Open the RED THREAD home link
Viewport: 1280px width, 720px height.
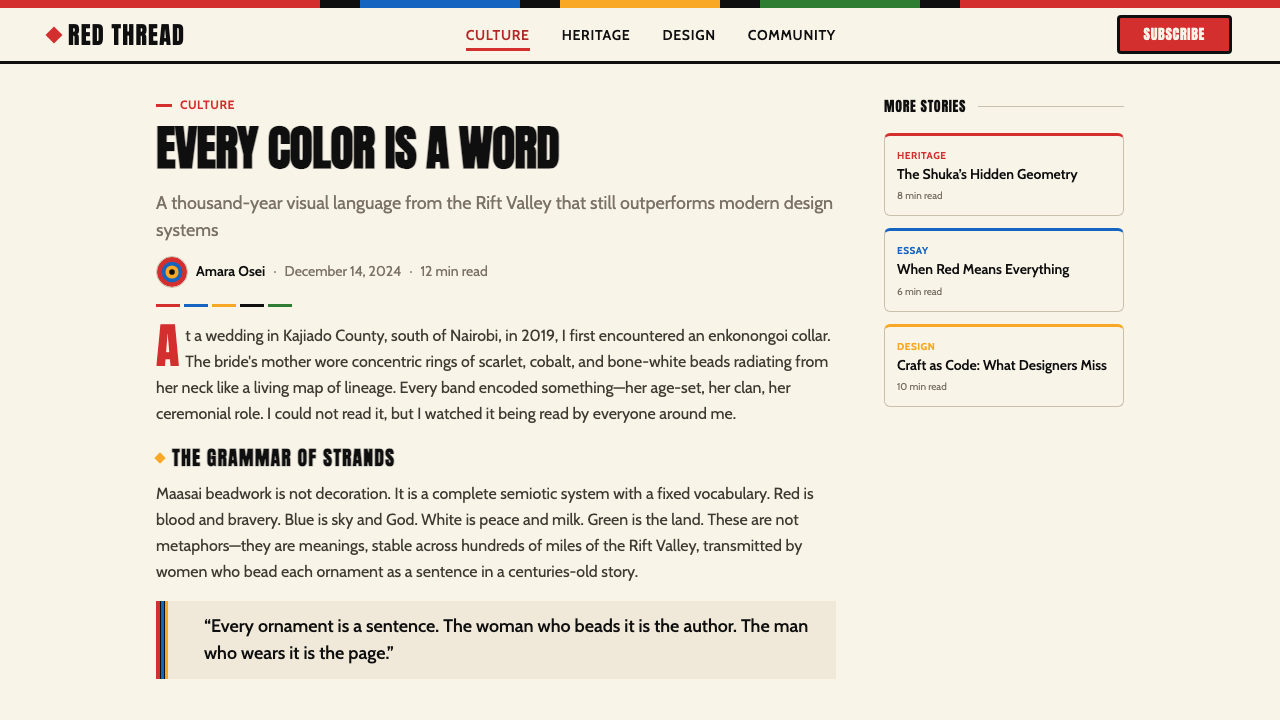115,35
